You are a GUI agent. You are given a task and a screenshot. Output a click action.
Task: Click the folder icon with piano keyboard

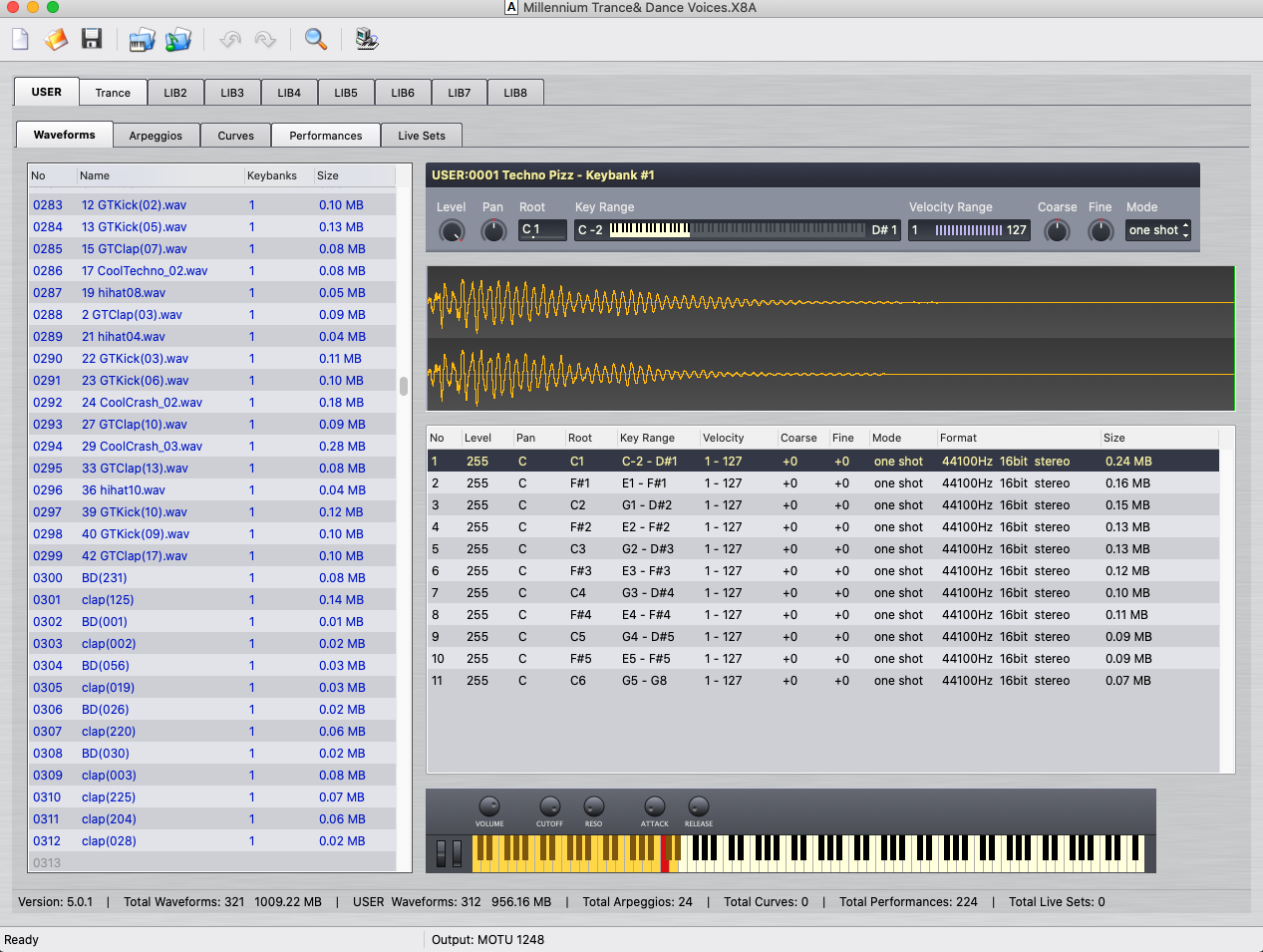coord(143,40)
